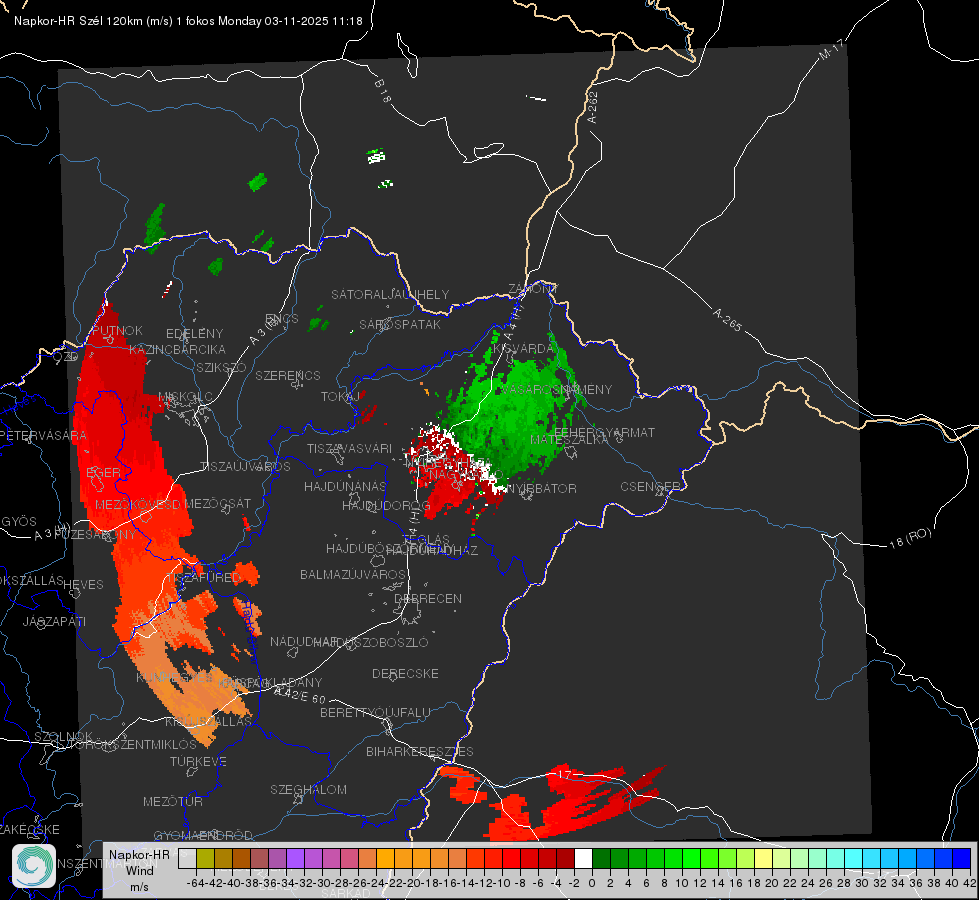Click the A 42/E 60 road label
Image resolution: width=979 pixels, height=900 pixels.
(x=300, y=694)
